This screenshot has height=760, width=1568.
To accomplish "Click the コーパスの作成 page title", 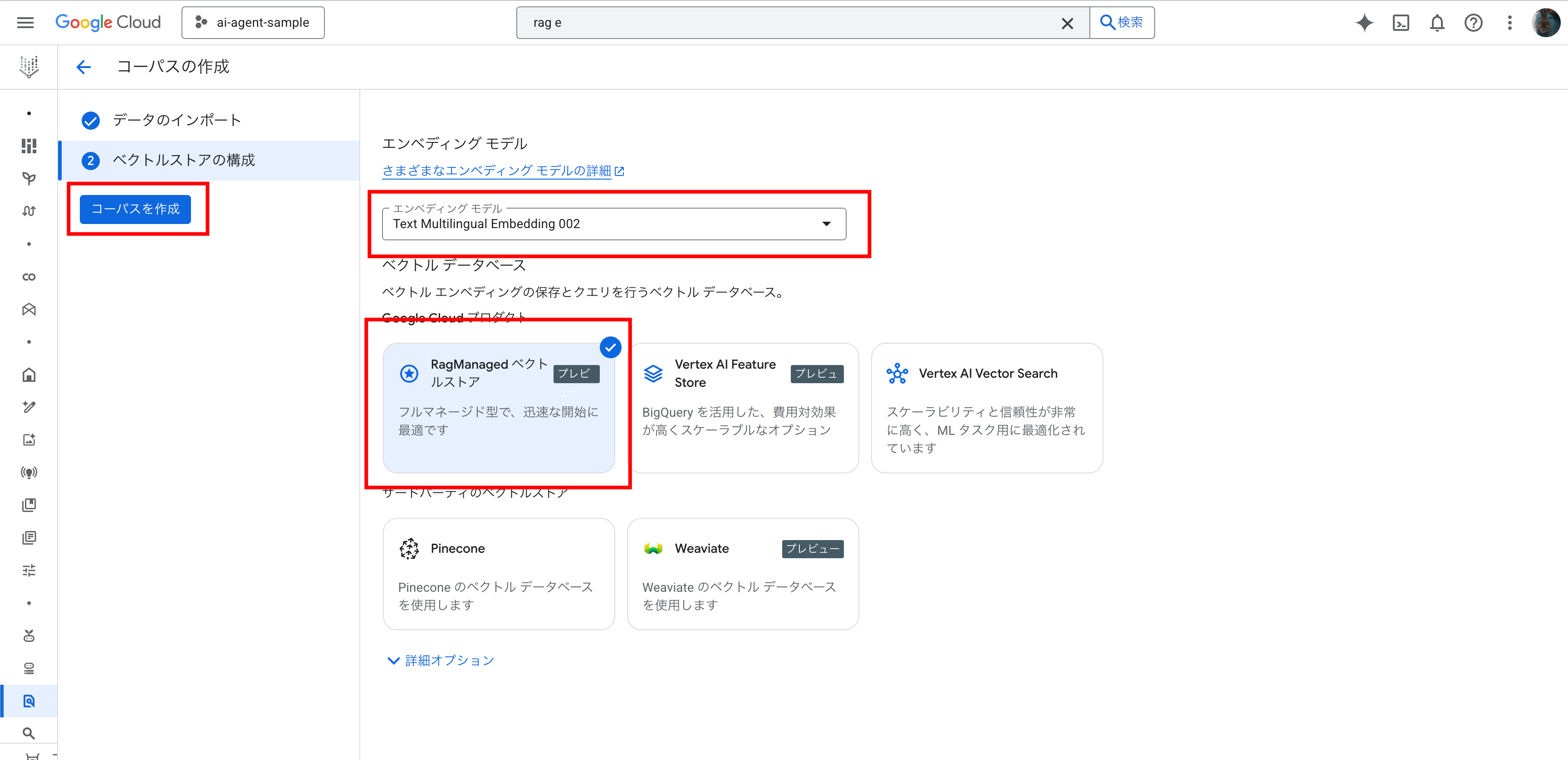I will tap(173, 66).
